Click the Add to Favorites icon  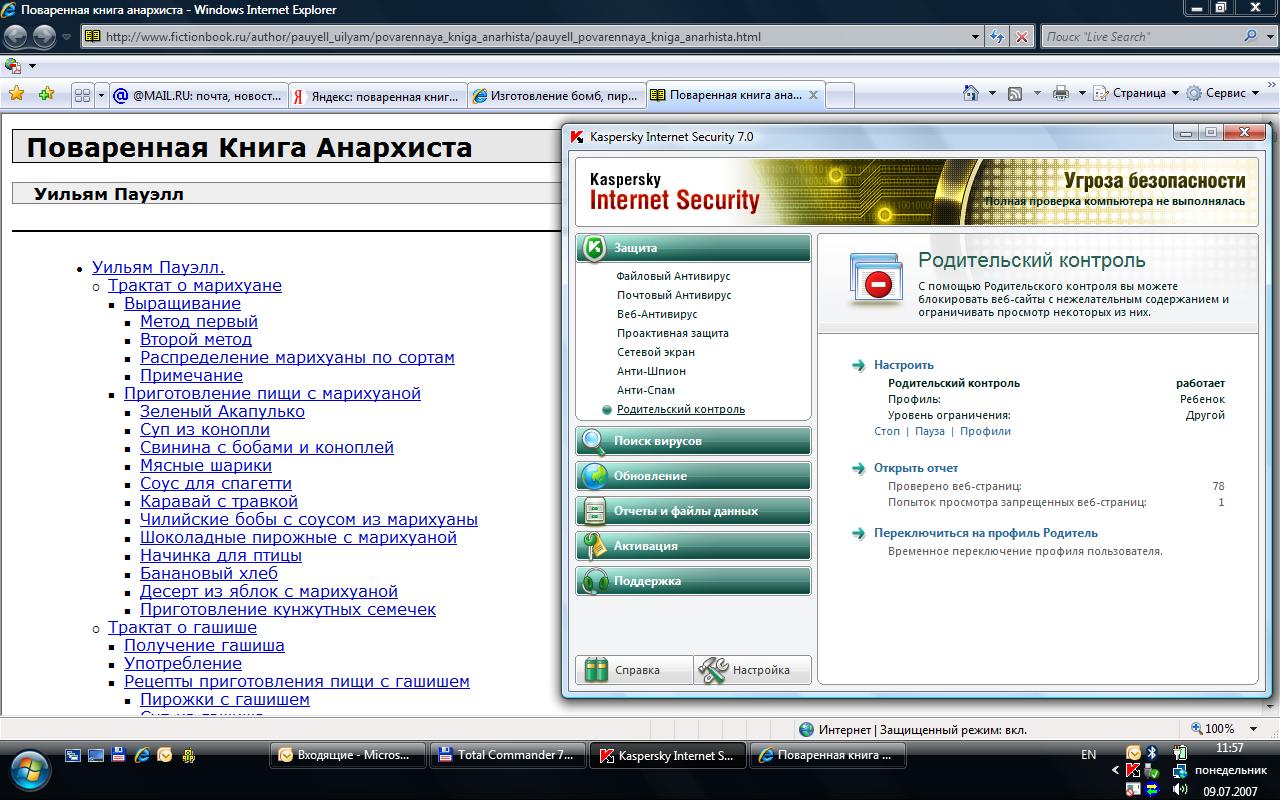46,94
